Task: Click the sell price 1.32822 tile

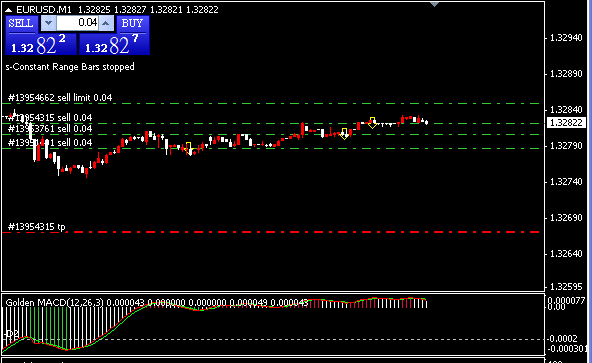Action: pyautogui.click(x=41, y=44)
